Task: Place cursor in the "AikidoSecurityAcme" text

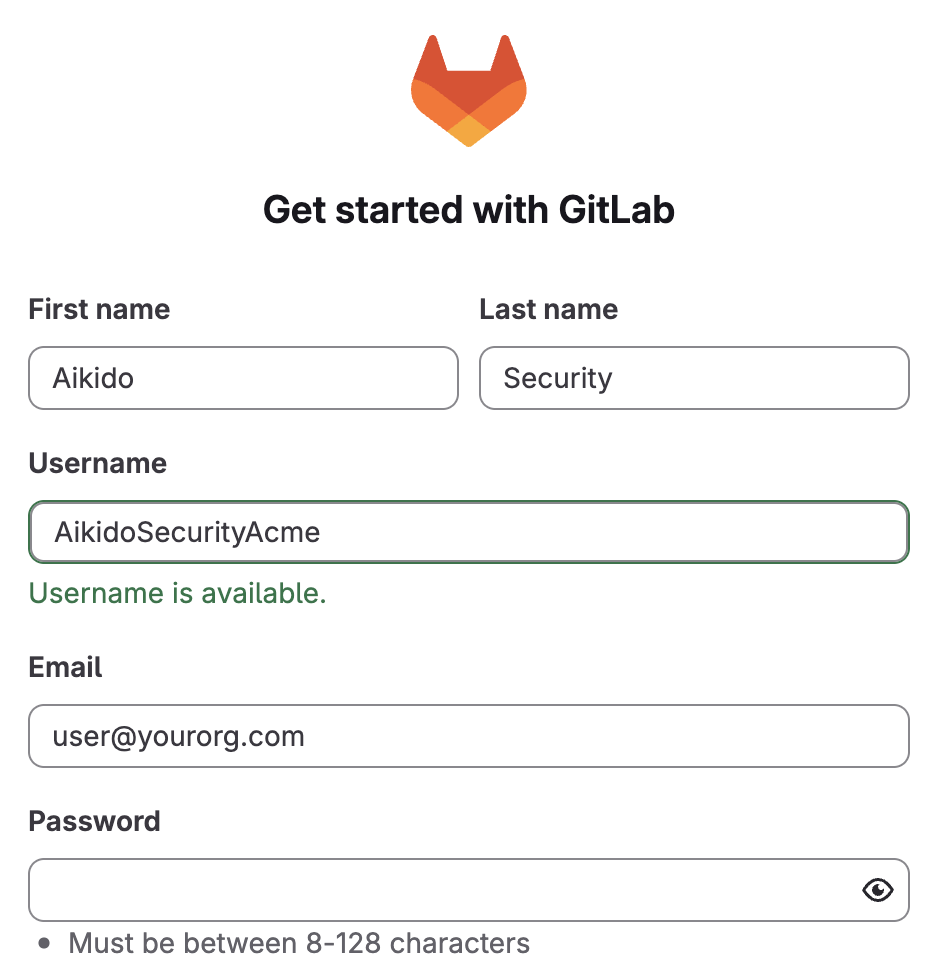Action: (x=187, y=532)
